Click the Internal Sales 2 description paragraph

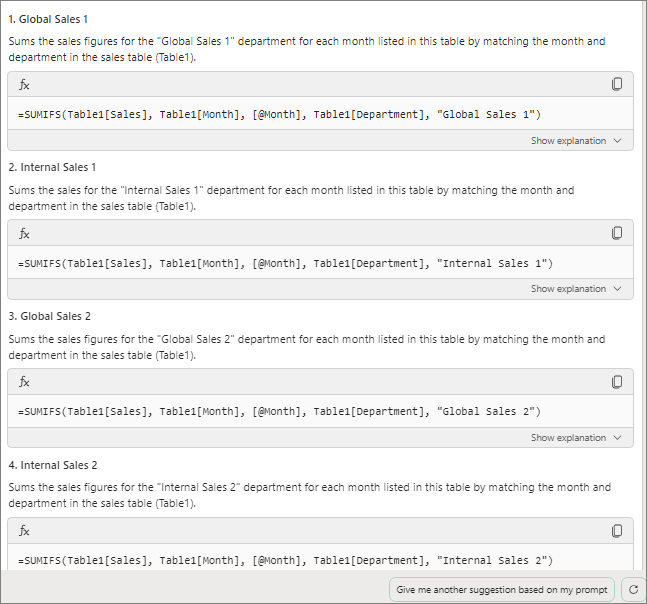[x=310, y=495]
